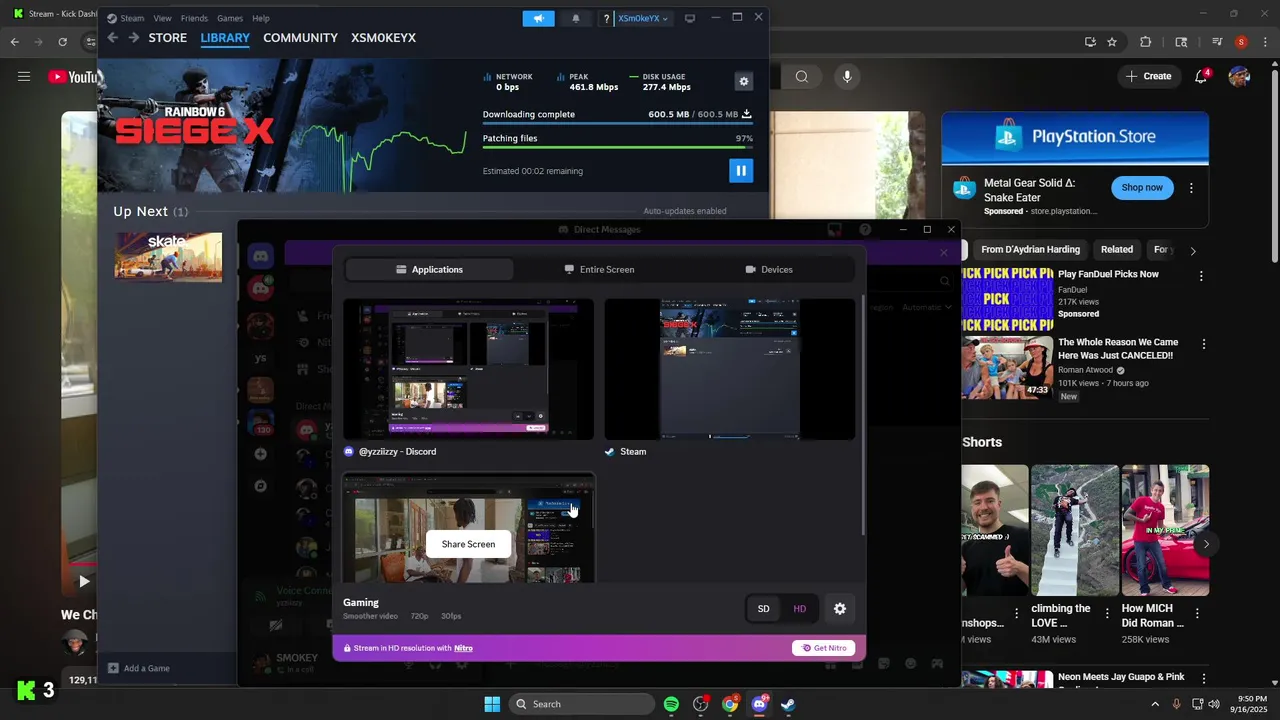
Task: Open The Whole Reason We Came video thumbnail
Action: (x=1007, y=368)
